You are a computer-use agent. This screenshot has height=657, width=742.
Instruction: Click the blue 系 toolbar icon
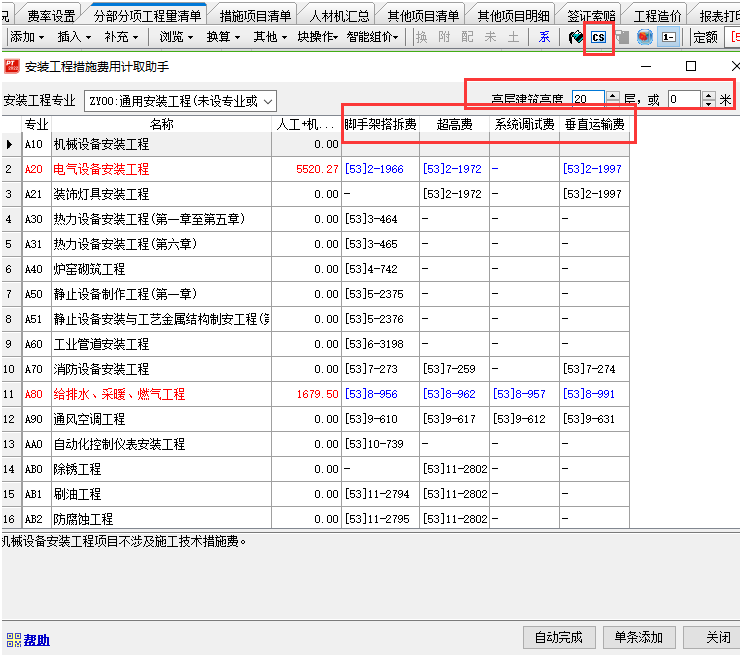tap(544, 37)
